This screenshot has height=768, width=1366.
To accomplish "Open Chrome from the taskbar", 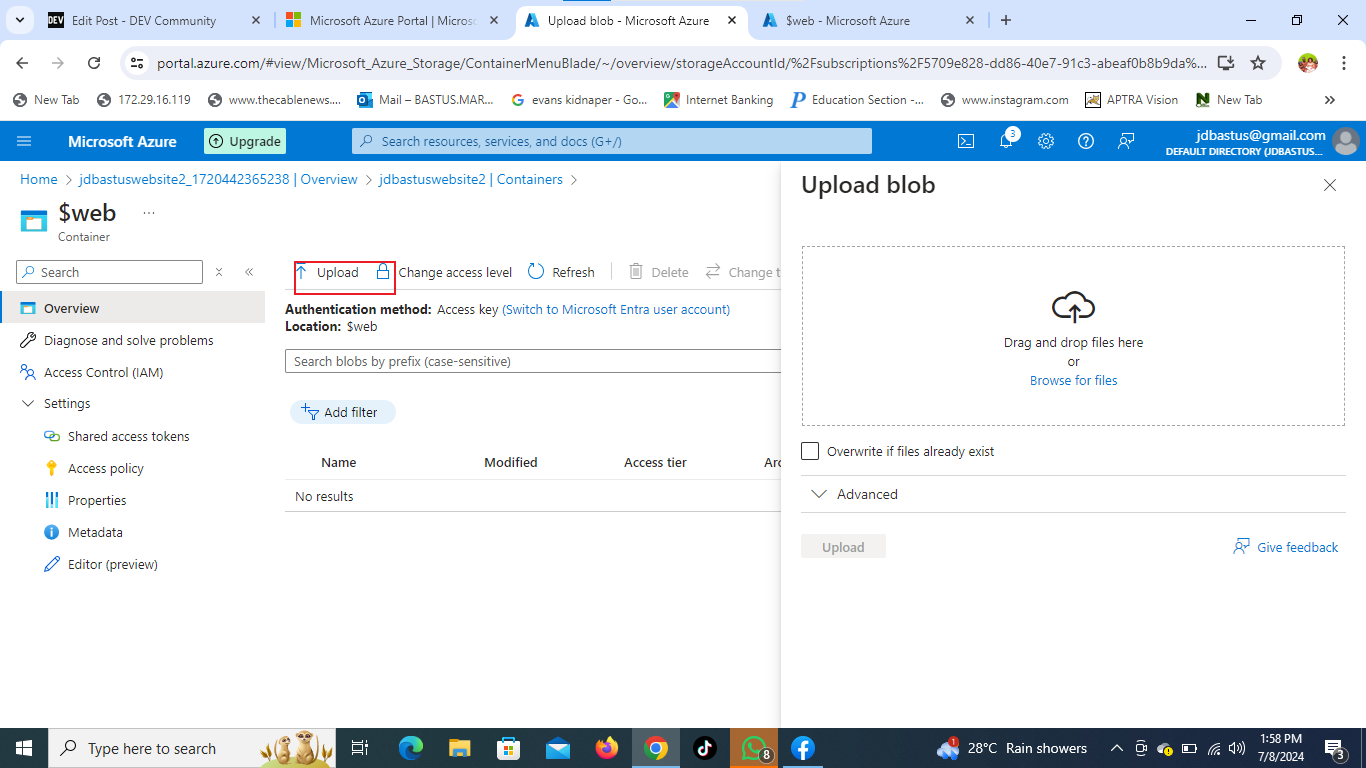I will pyautogui.click(x=656, y=748).
